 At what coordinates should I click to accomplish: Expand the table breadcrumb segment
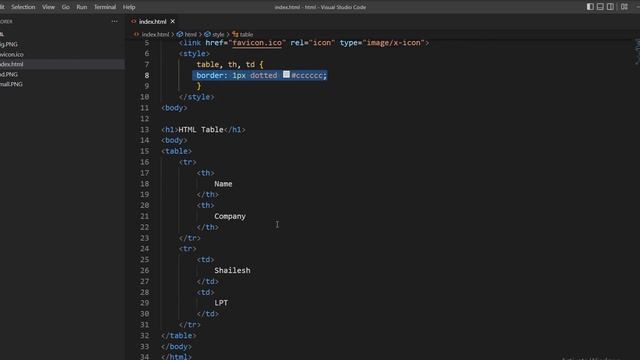point(247,34)
